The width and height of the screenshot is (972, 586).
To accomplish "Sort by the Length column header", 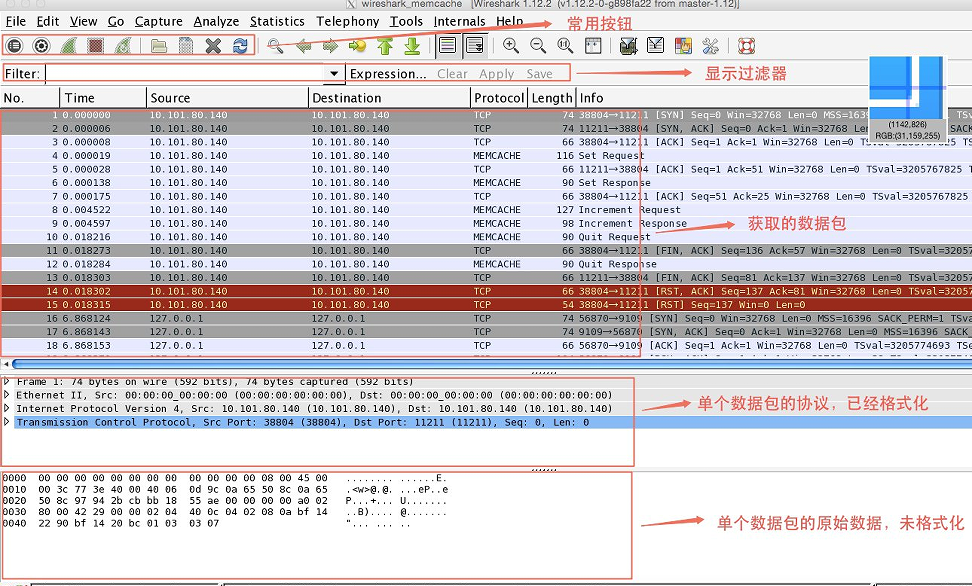I will pos(552,98).
